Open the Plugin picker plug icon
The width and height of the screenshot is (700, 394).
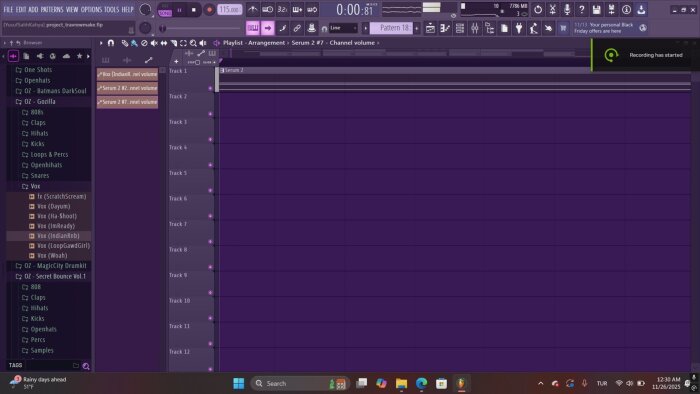pyautogui.click(x=519, y=28)
